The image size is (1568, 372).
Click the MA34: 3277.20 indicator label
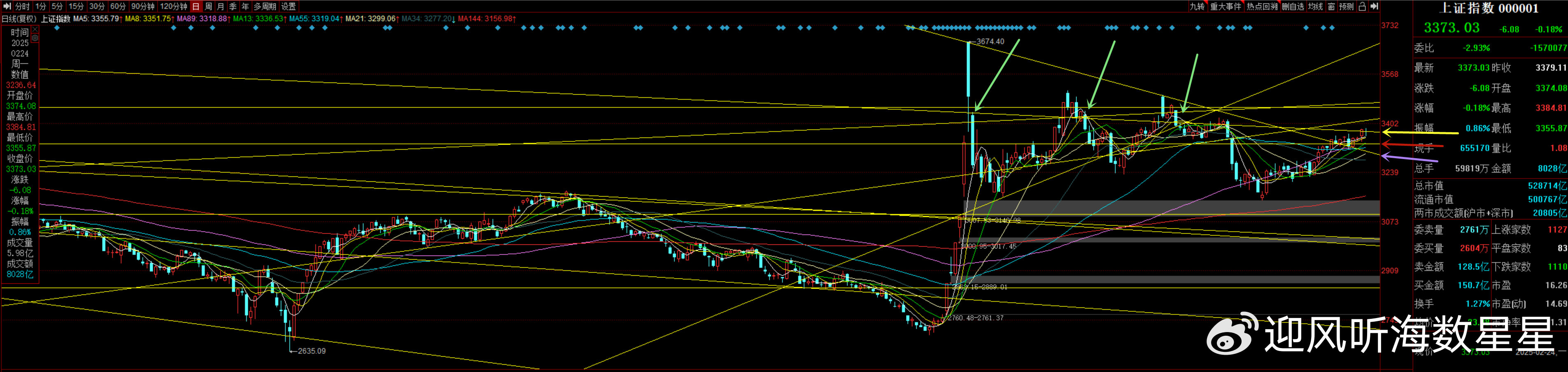pos(428,19)
